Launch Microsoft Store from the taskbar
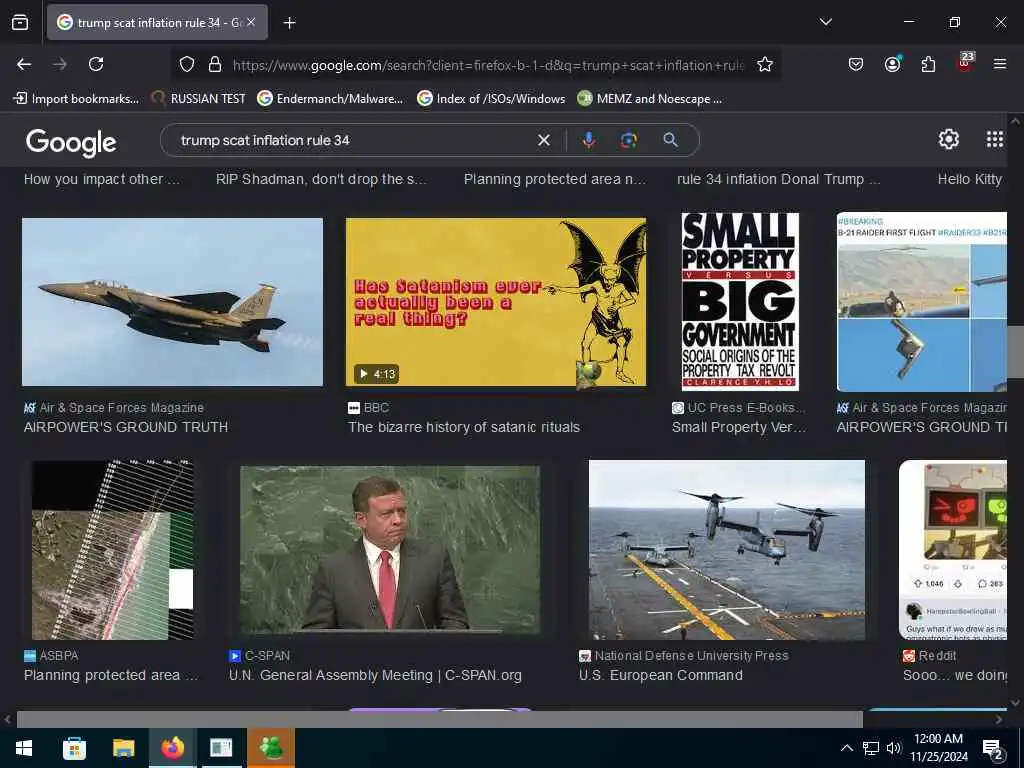Viewport: 1024px width, 768px height. [74, 748]
